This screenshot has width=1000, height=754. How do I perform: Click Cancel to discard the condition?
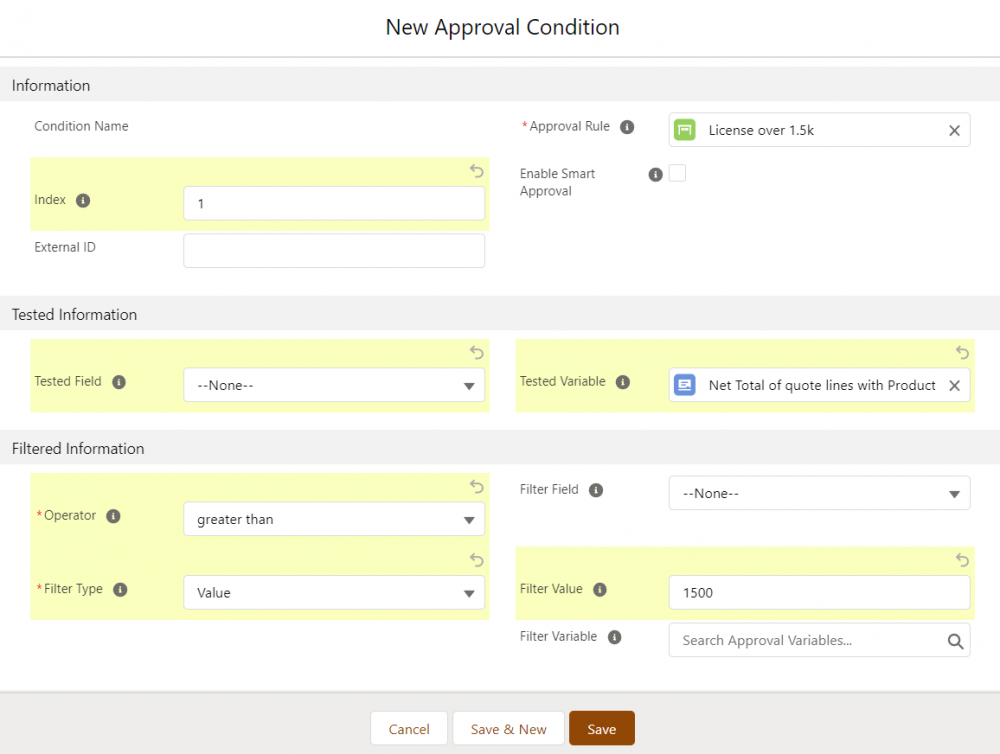tap(409, 728)
